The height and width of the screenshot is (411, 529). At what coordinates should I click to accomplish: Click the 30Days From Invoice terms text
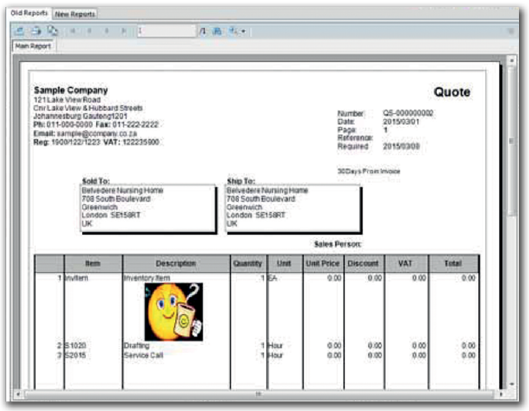[369, 171]
